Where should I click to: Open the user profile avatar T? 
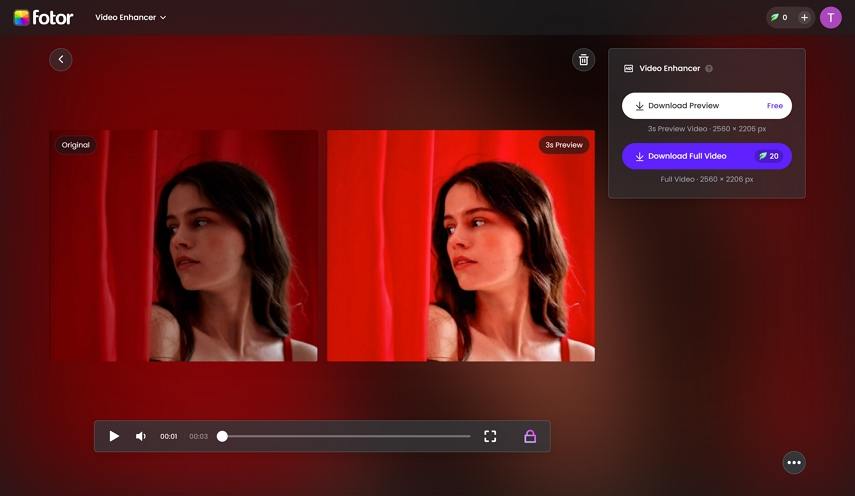point(830,17)
